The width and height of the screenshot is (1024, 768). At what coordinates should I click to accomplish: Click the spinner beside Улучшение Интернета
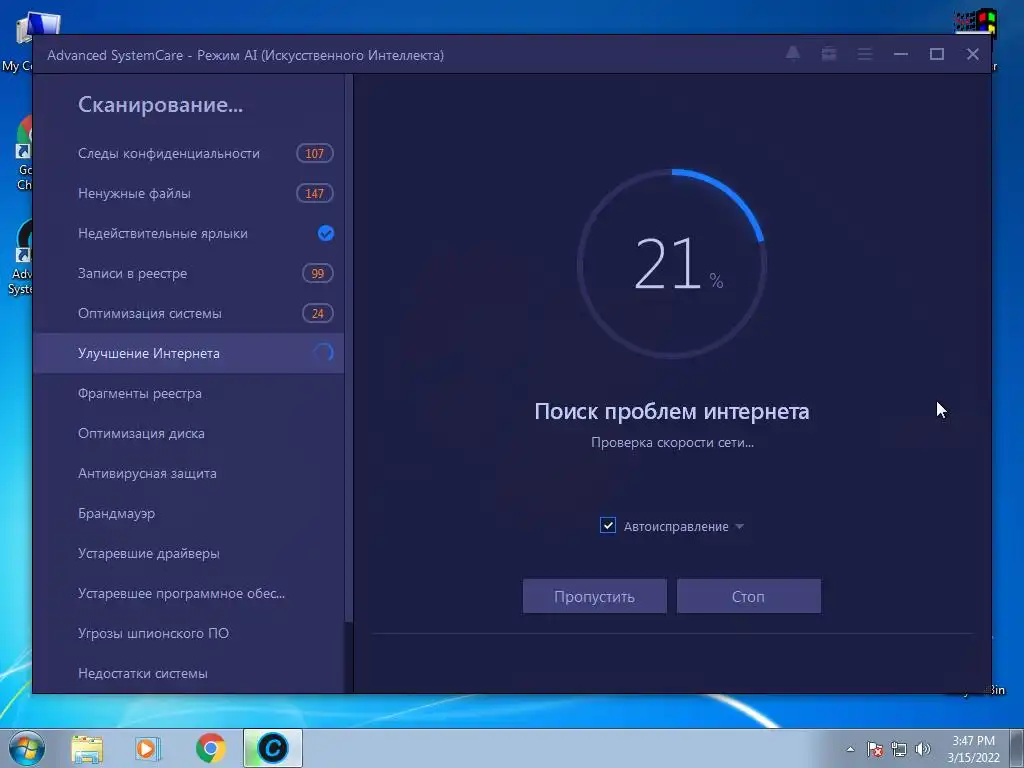point(324,353)
